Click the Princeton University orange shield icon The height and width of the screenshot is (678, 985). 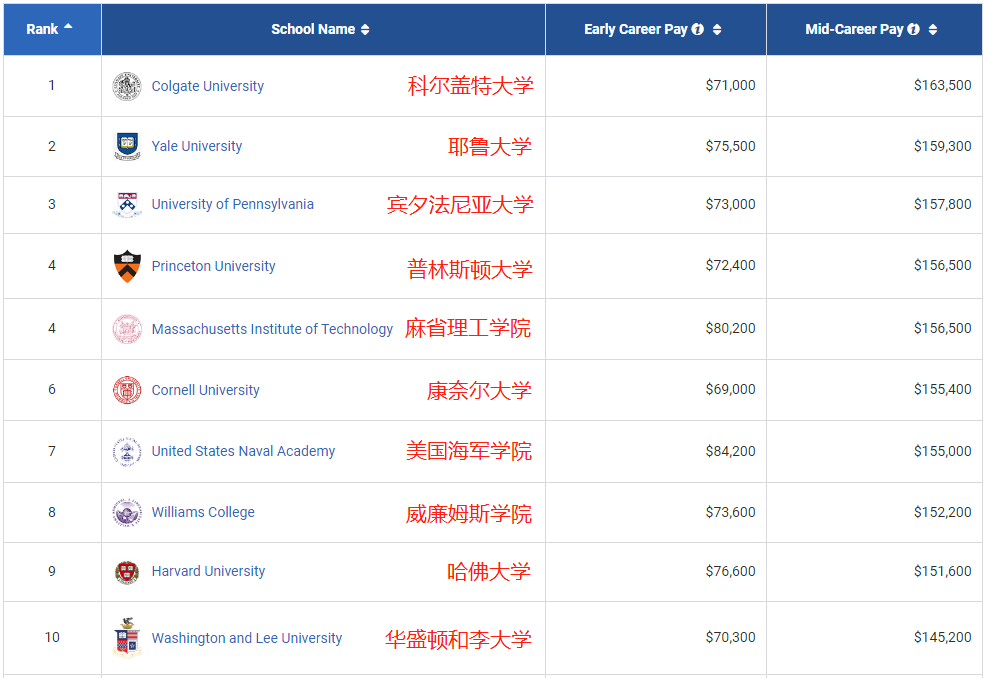(127, 266)
